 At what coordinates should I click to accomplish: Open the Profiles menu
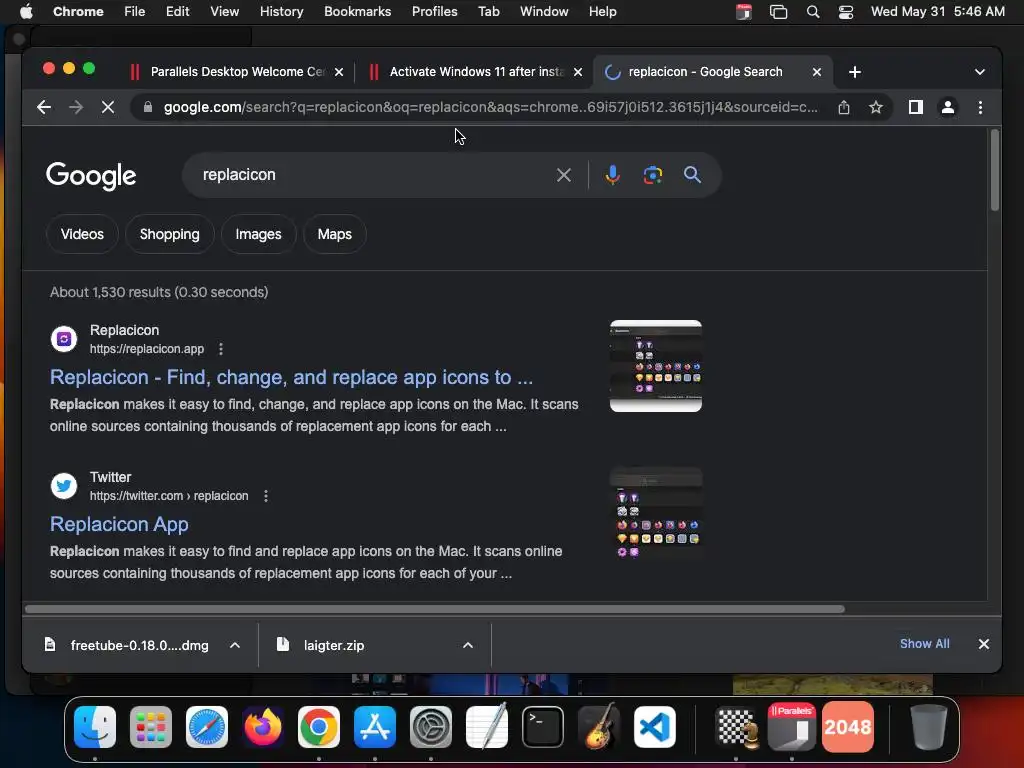click(435, 12)
